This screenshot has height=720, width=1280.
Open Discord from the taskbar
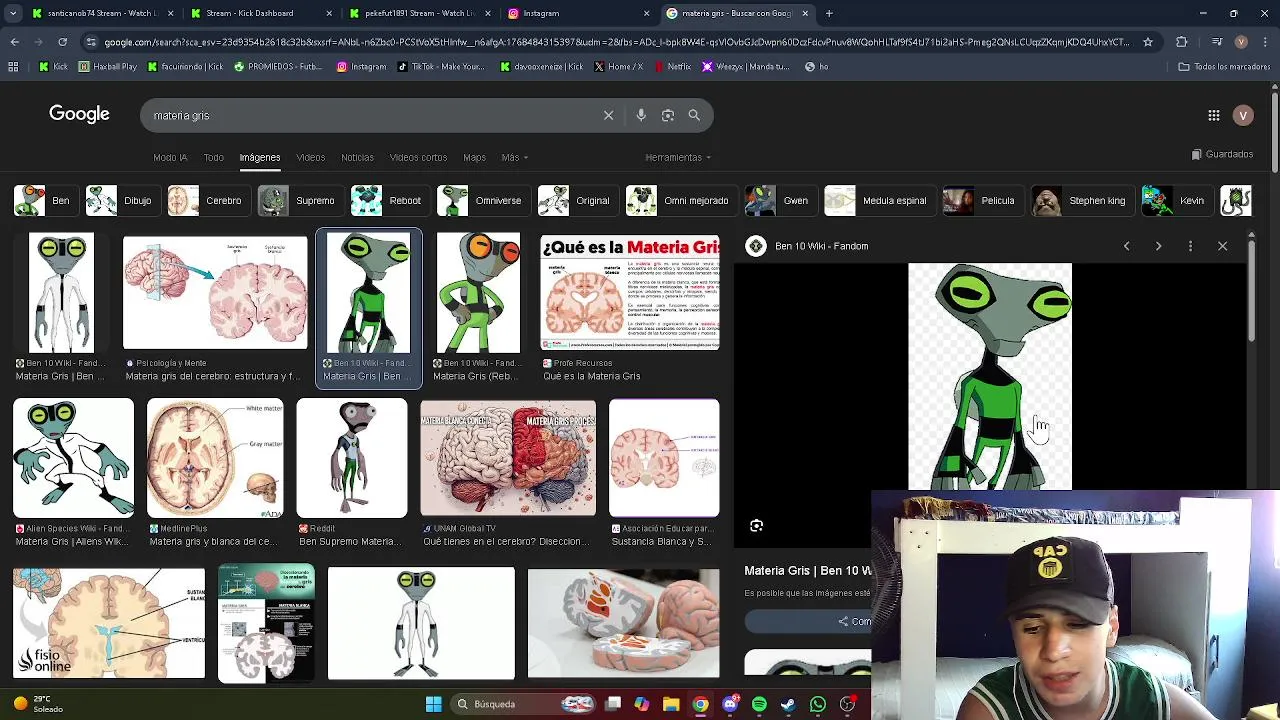click(730, 704)
